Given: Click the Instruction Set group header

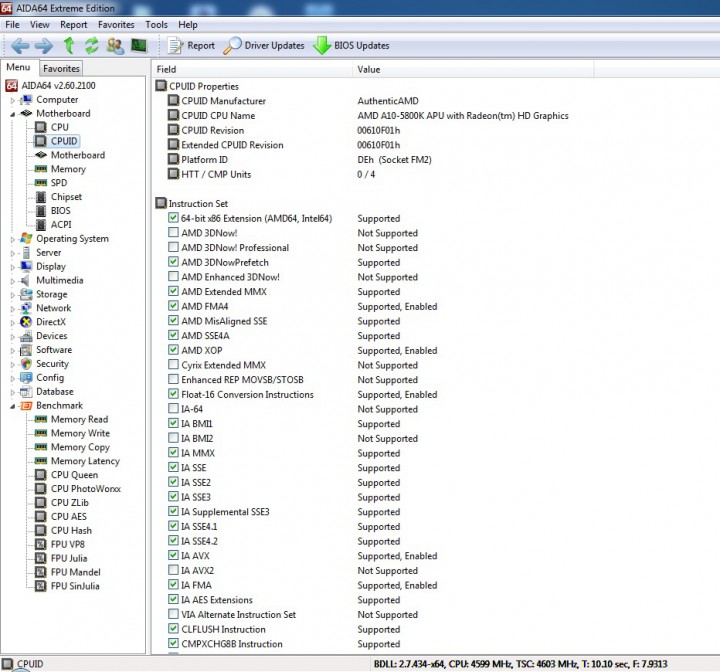Looking at the screenshot, I should pyautogui.click(x=198, y=203).
